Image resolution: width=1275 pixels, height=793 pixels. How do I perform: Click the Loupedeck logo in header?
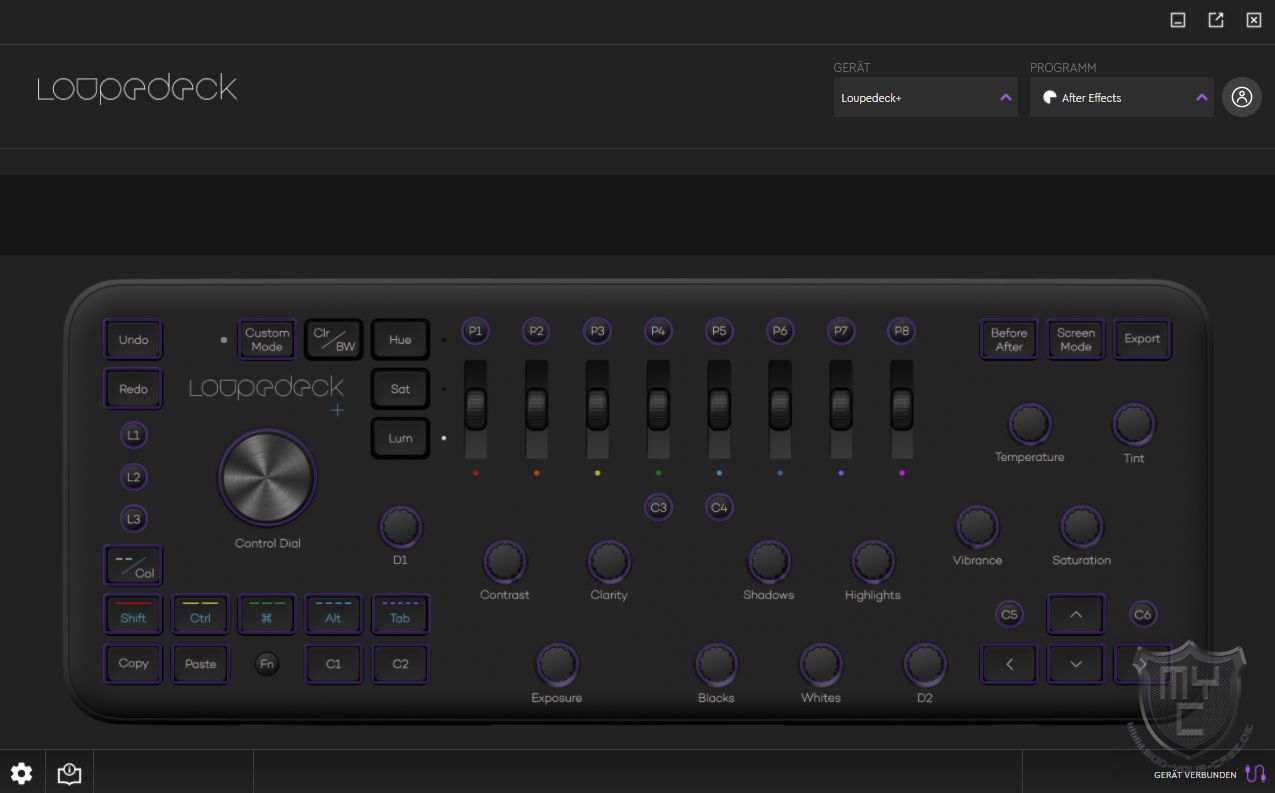click(137, 90)
